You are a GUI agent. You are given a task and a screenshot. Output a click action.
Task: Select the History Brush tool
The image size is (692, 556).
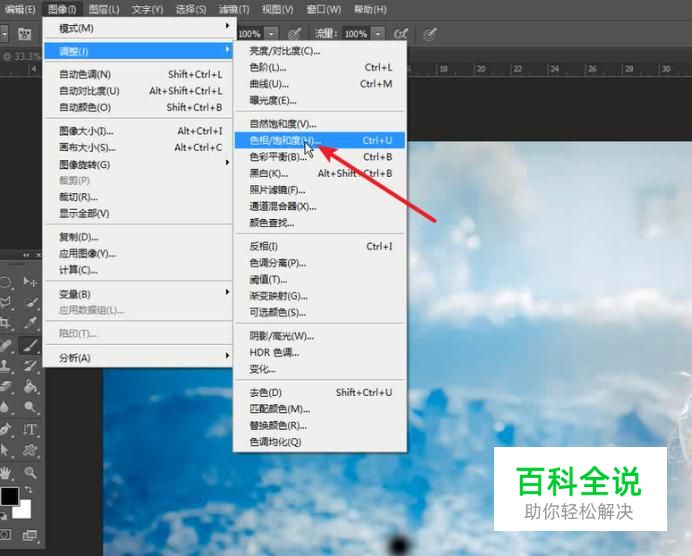[30, 365]
